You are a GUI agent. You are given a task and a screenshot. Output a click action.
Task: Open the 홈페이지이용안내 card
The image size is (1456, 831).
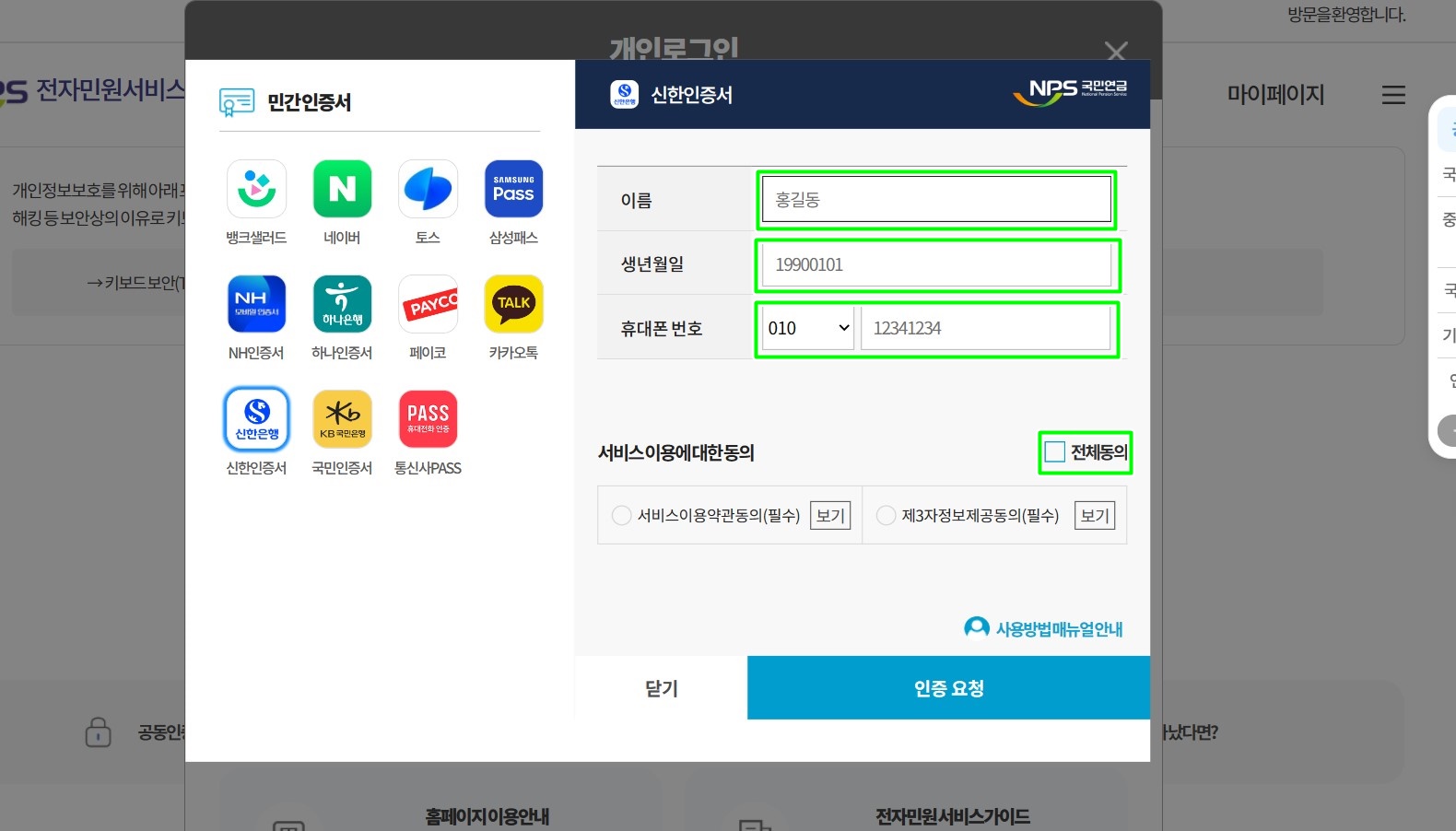[440, 803]
